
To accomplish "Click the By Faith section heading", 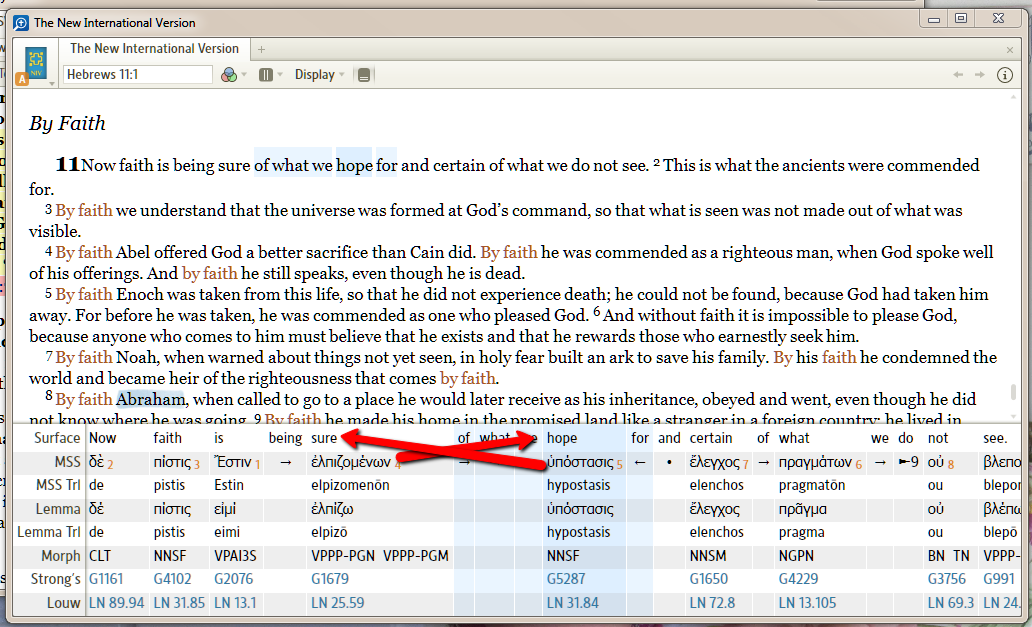I will click(x=67, y=123).
